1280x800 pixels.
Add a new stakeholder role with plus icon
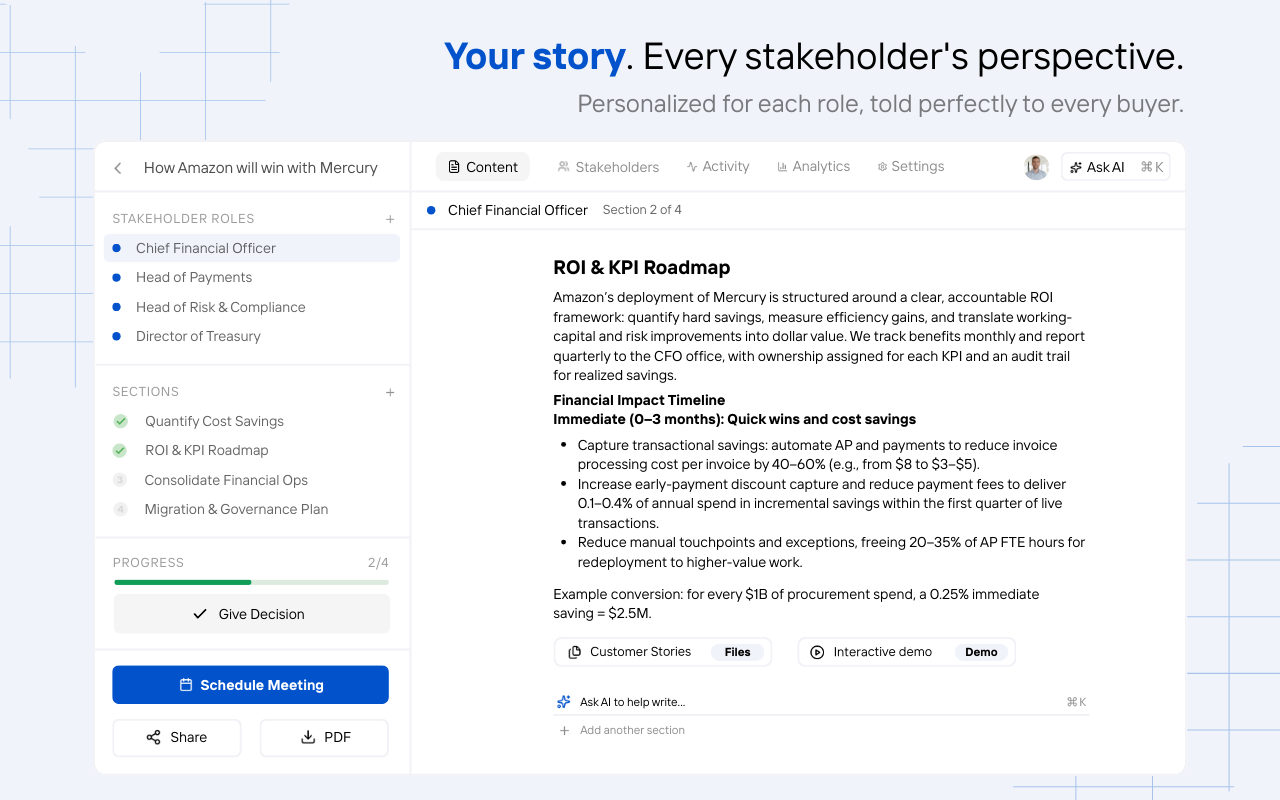click(390, 219)
